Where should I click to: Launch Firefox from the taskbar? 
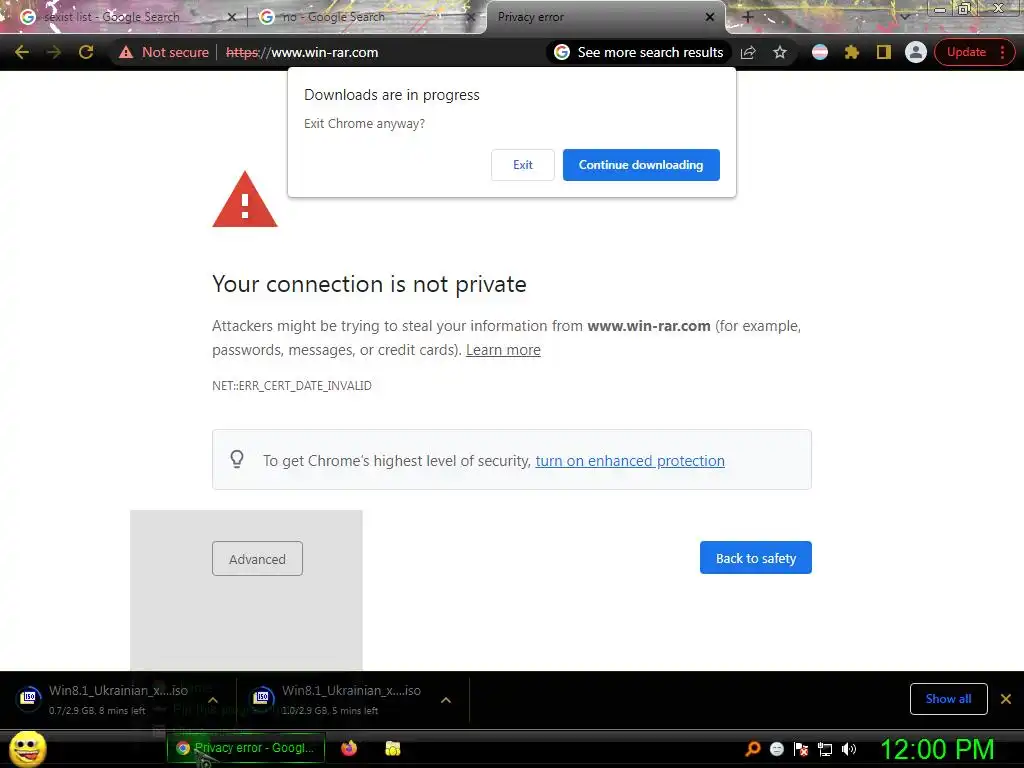(x=349, y=748)
